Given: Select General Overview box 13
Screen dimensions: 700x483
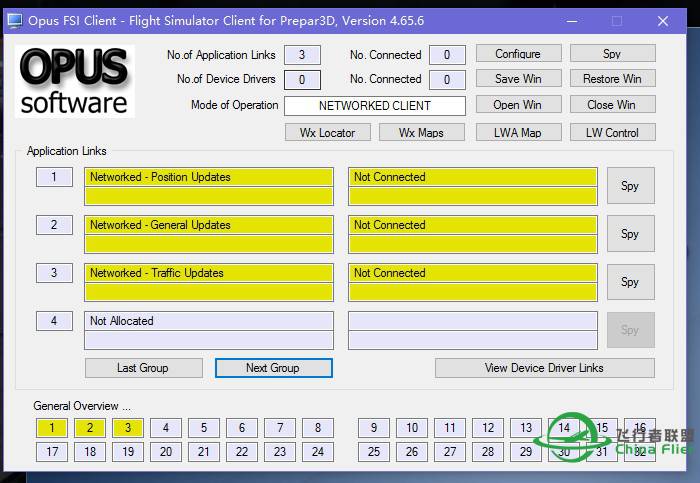Looking at the screenshot, I should (x=526, y=428).
